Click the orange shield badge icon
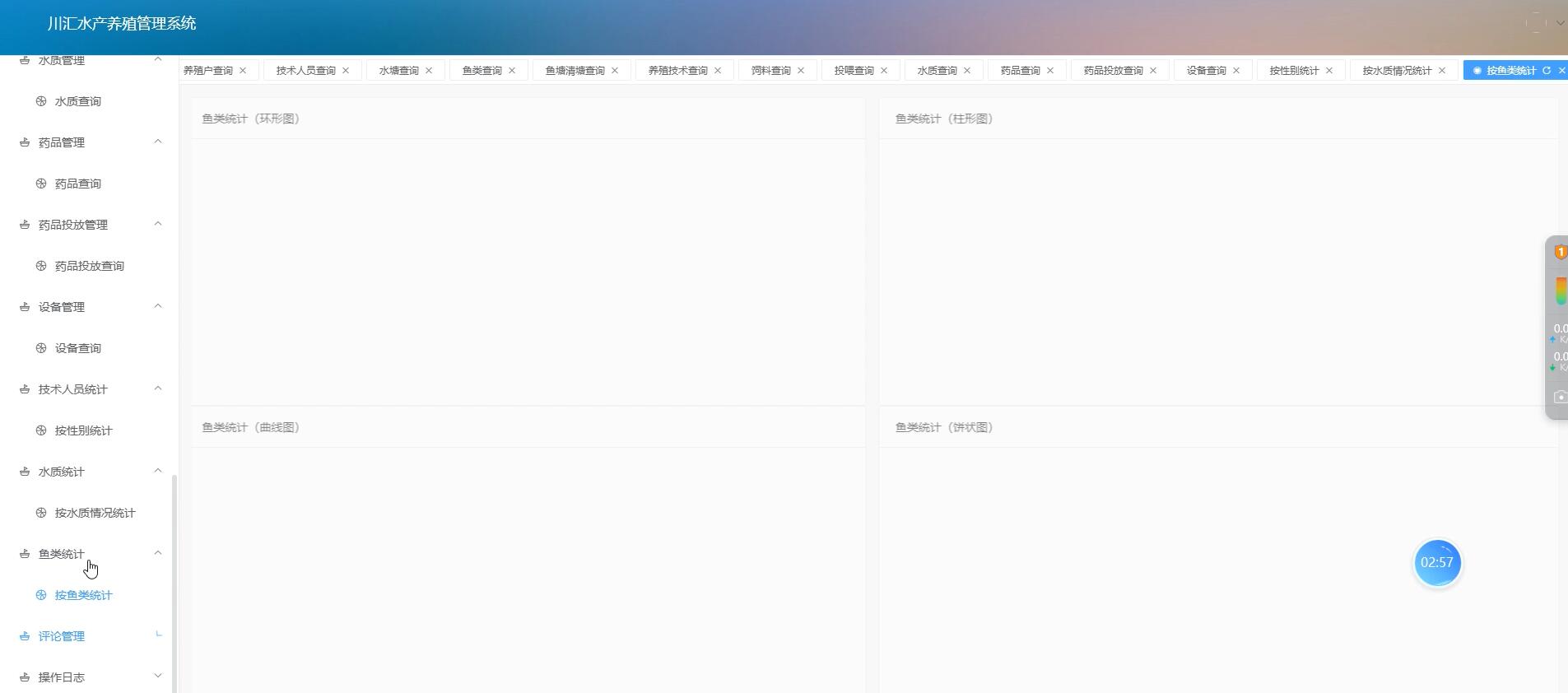 tap(1561, 252)
